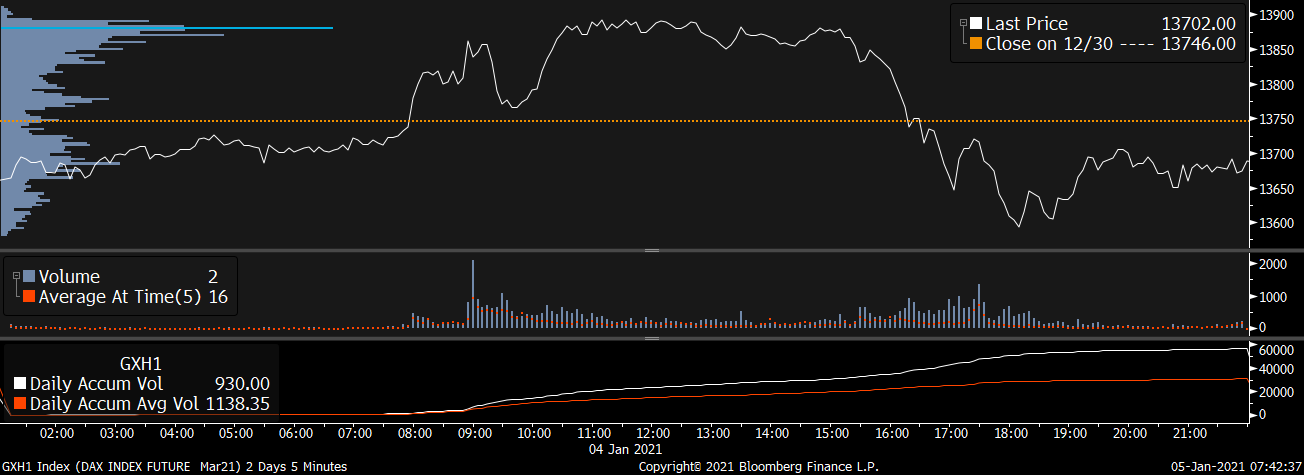The height and width of the screenshot is (475, 1304).
Task: Click the 13600 price axis label
Action: tap(1279, 223)
